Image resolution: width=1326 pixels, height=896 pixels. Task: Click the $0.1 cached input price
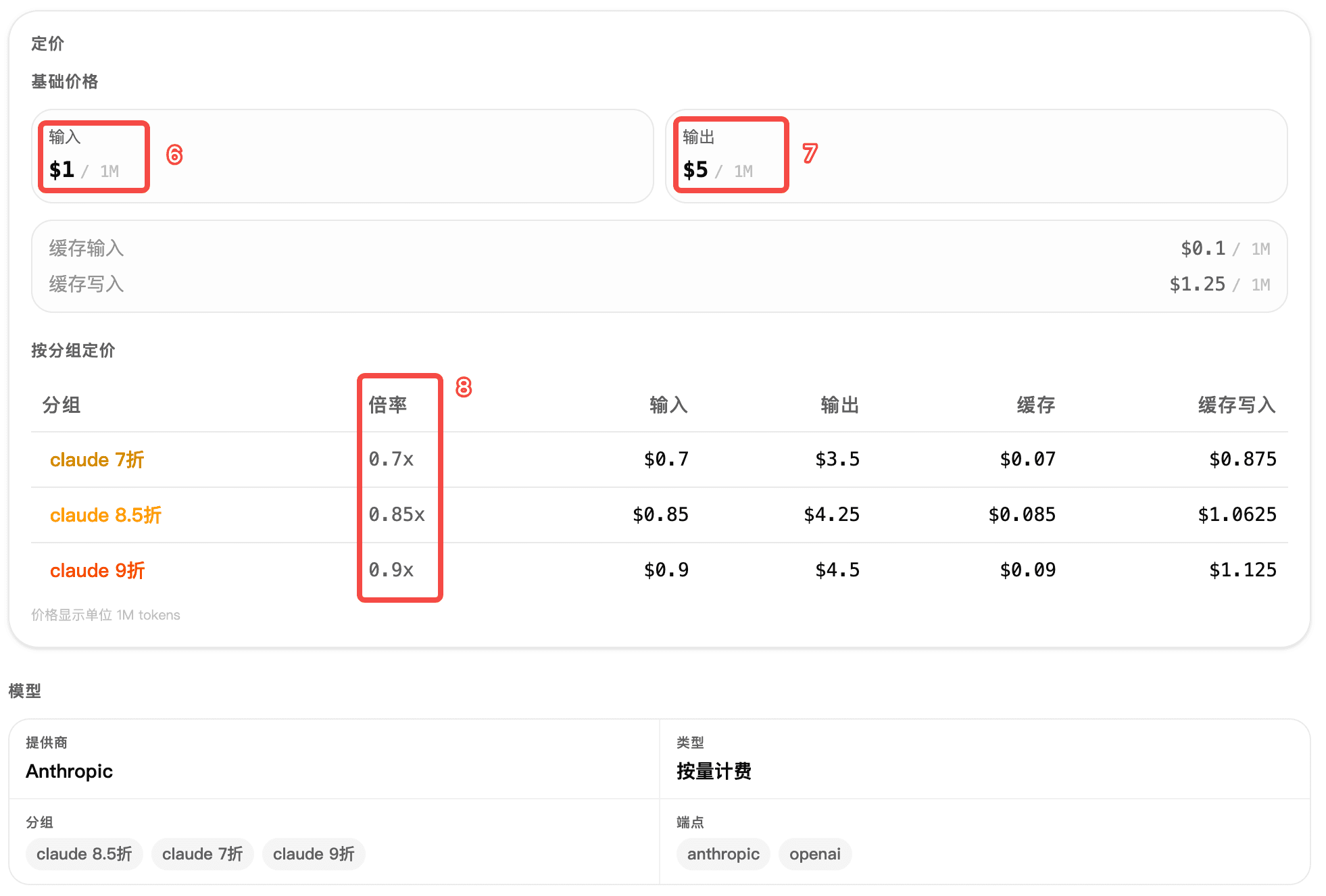(1203, 249)
